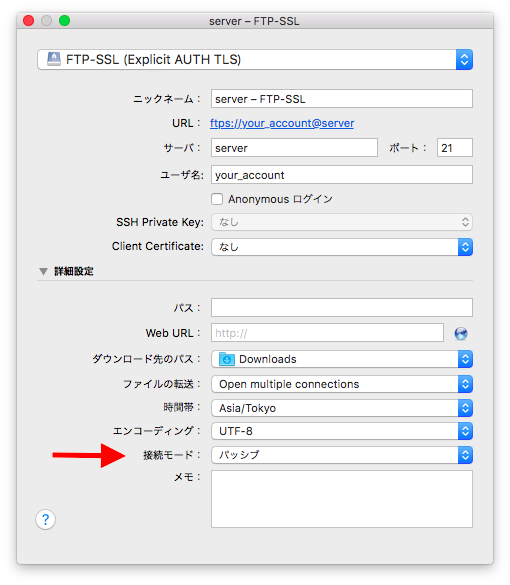Enable Anonymous ログイン checkbox

217,199
